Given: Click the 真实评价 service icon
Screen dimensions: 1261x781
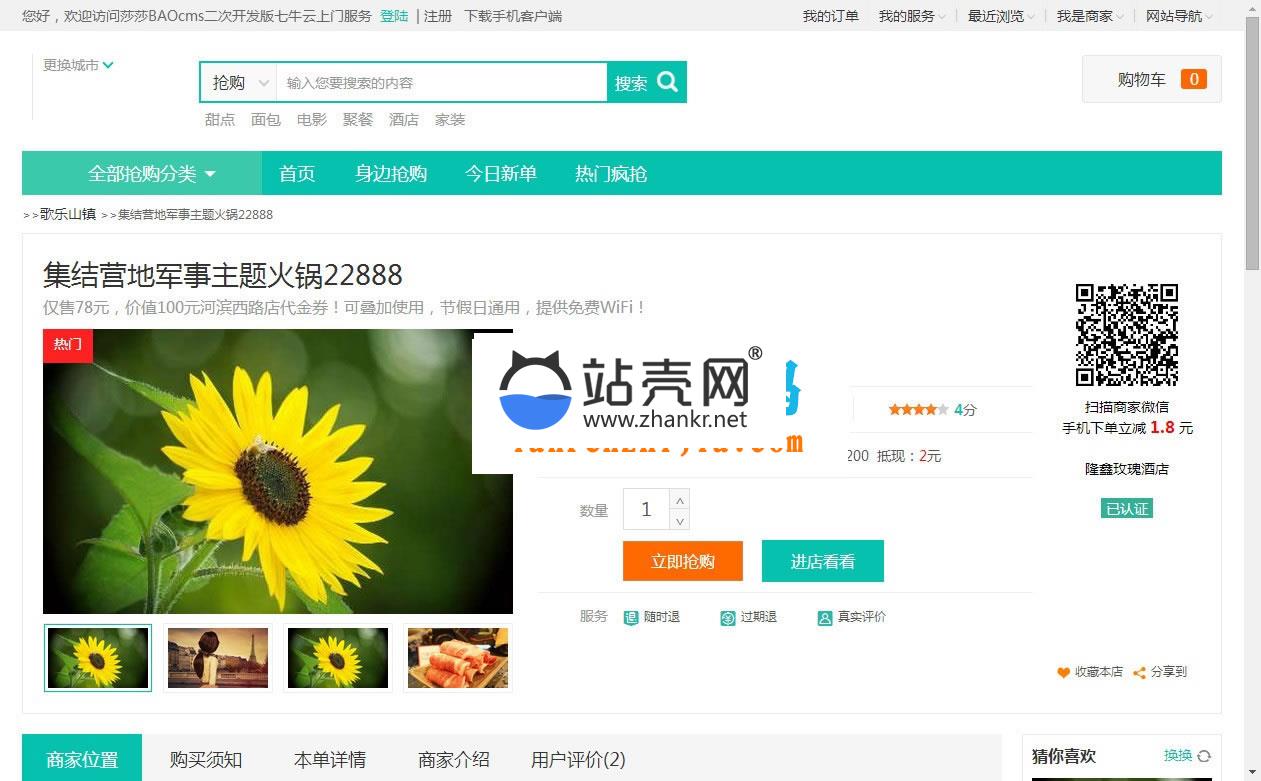Looking at the screenshot, I should [x=825, y=618].
